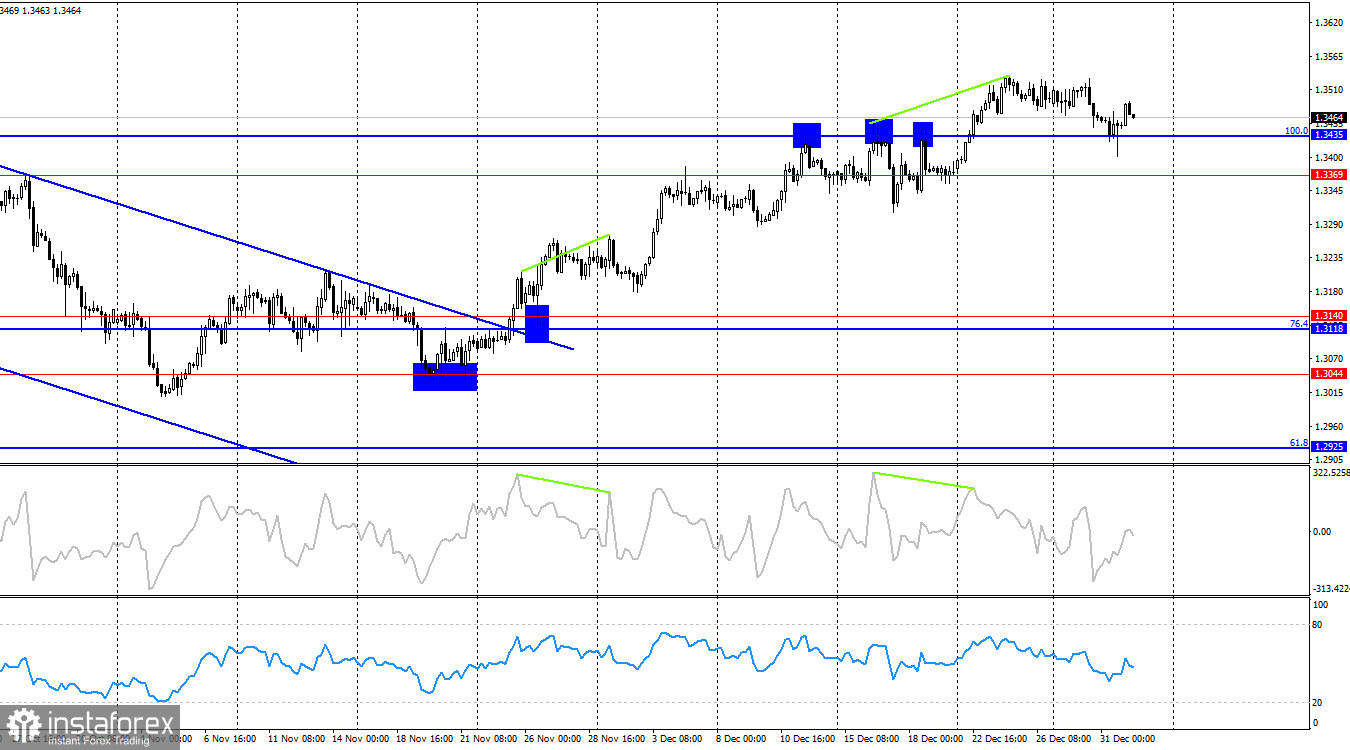The image size is (1350, 750).
Task: Select the 1.3235 price axis label
Action: 1329,258
